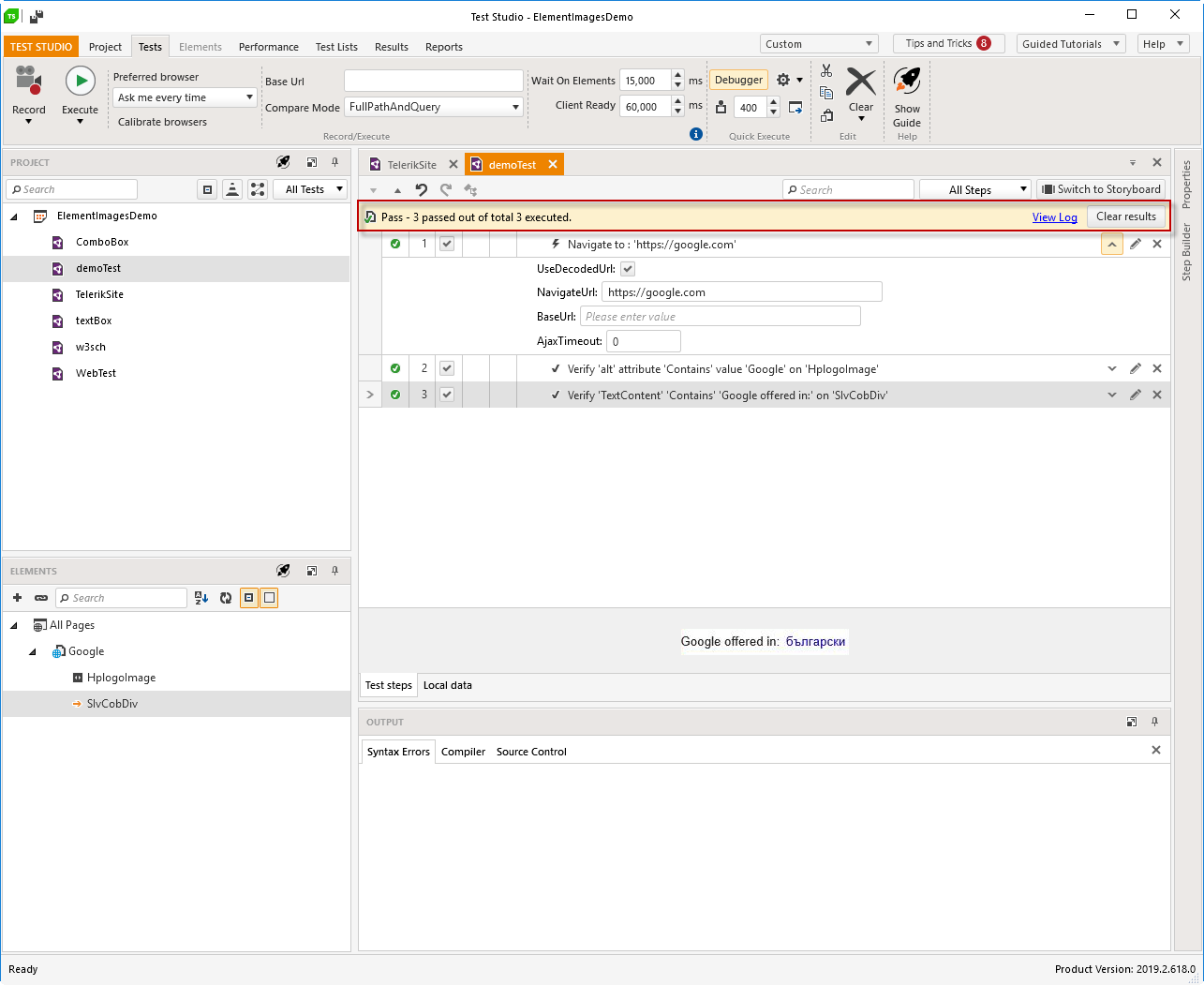This screenshot has height=985, width=1204.
Task: Click the Copy icon in Edit group
Action: click(x=826, y=92)
